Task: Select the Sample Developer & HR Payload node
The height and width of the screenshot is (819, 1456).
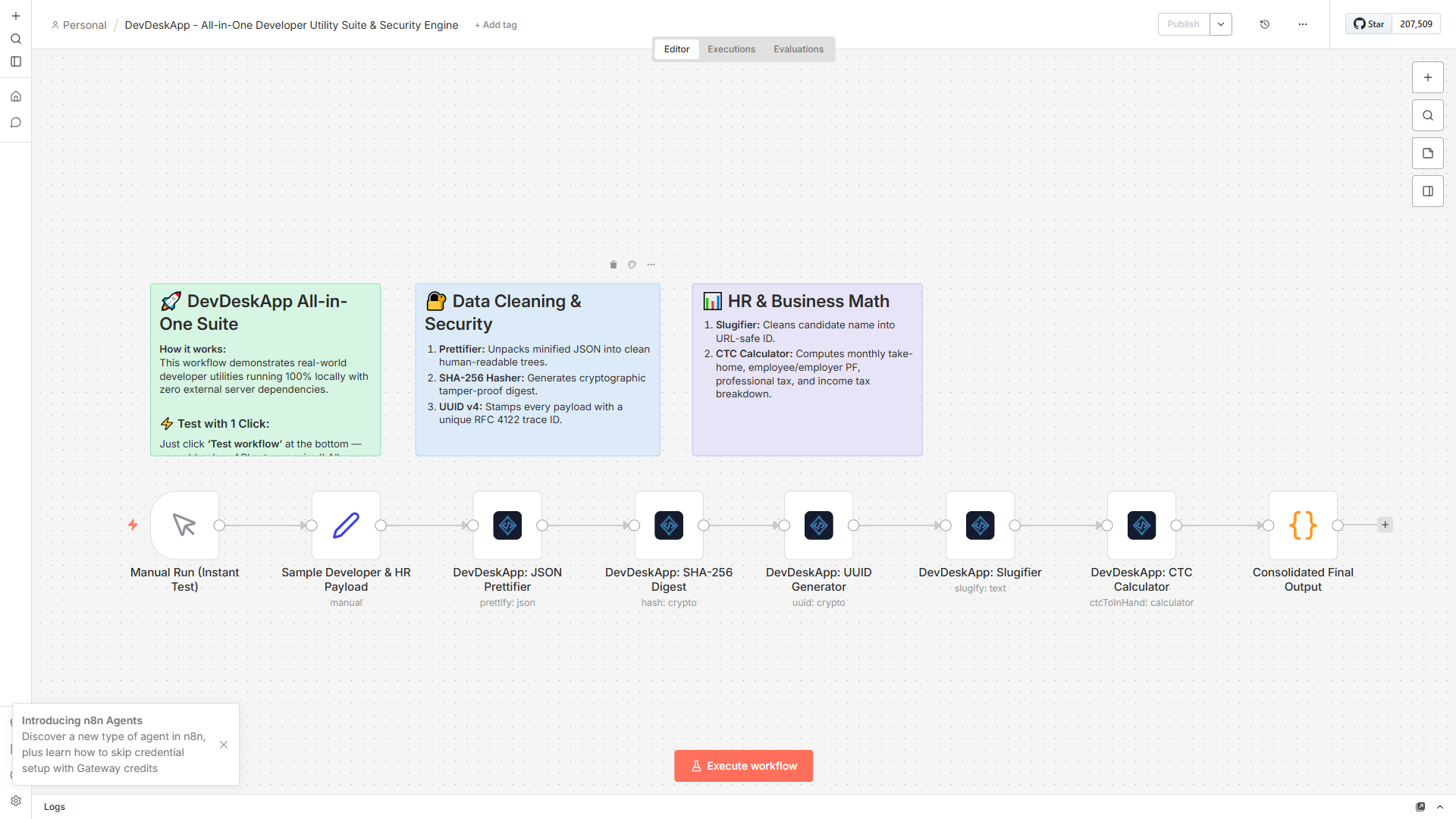Action: [347, 526]
